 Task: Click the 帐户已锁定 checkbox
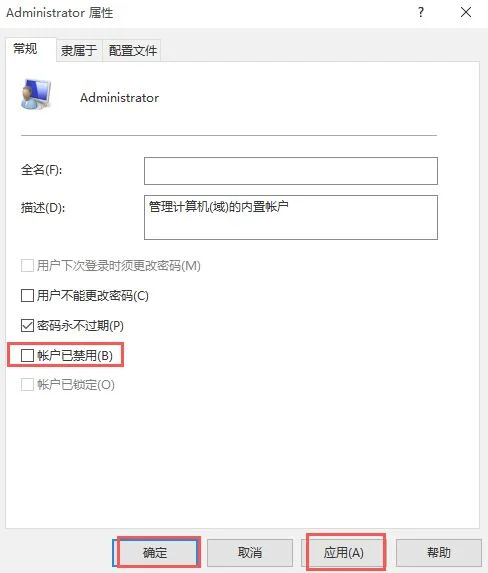coord(27,385)
